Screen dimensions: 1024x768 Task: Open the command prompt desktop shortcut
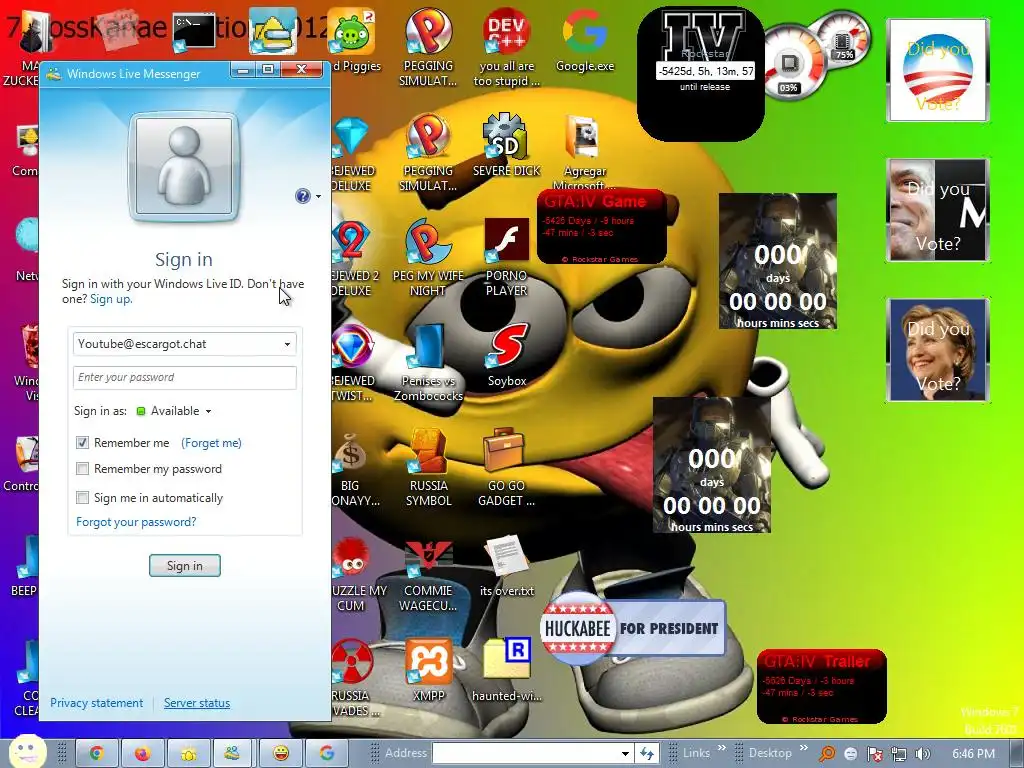[x=194, y=31]
